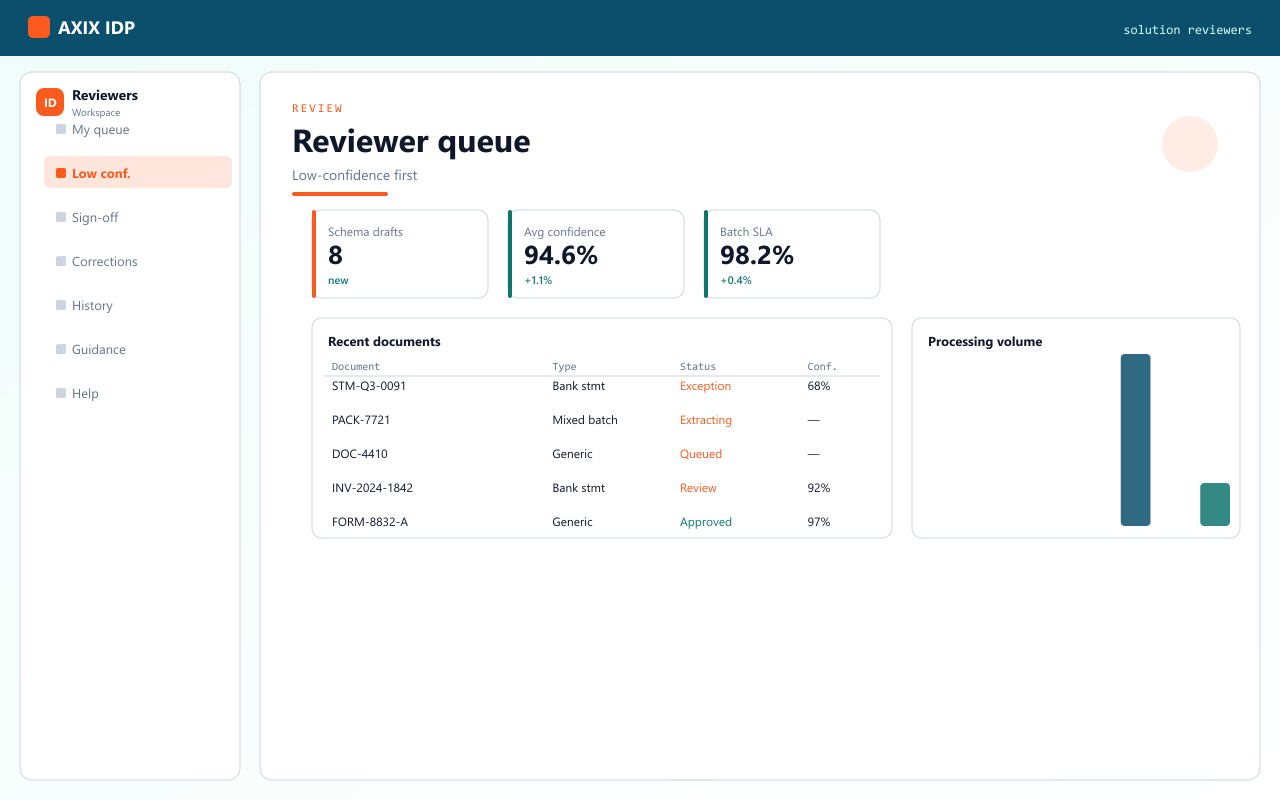Click the Review status label
Image resolution: width=1280 pixels, height=800 pixels.
coord(698,488)
